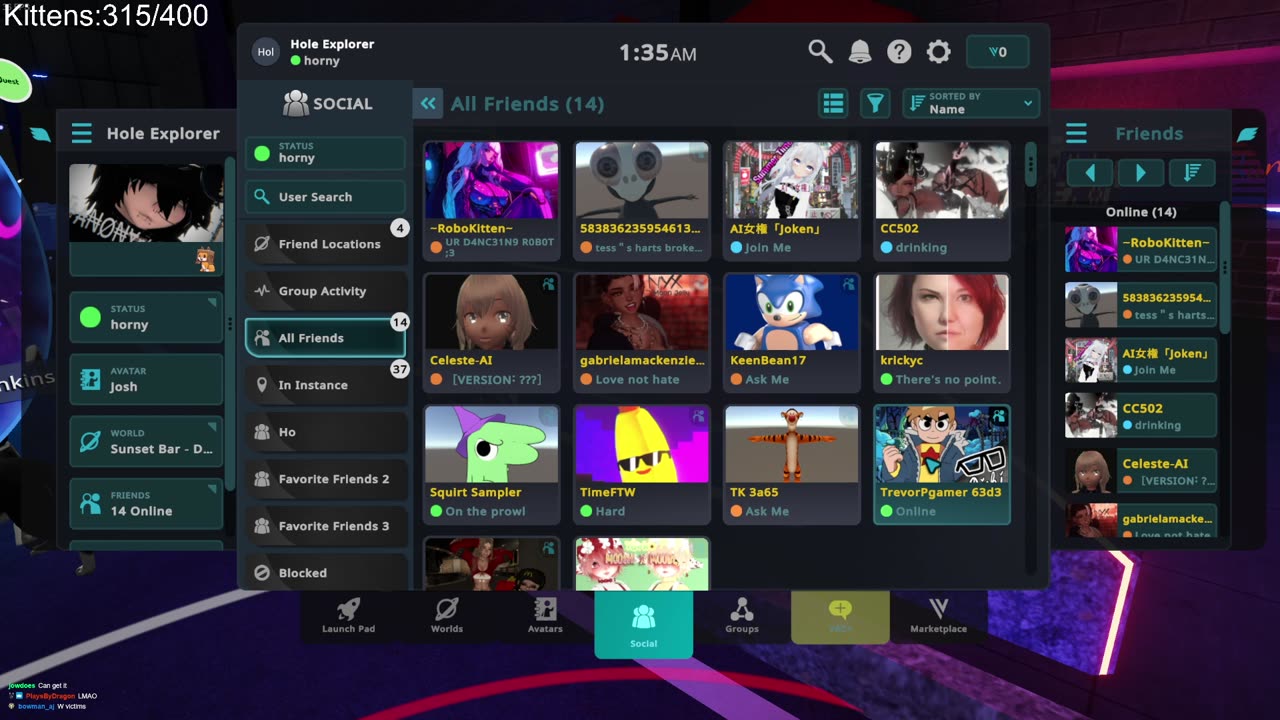Open the AI女権「Joken」 friend card
The width and height of the screenshot is (1280, 720).
pyautogui.click(x=792, y=200)
